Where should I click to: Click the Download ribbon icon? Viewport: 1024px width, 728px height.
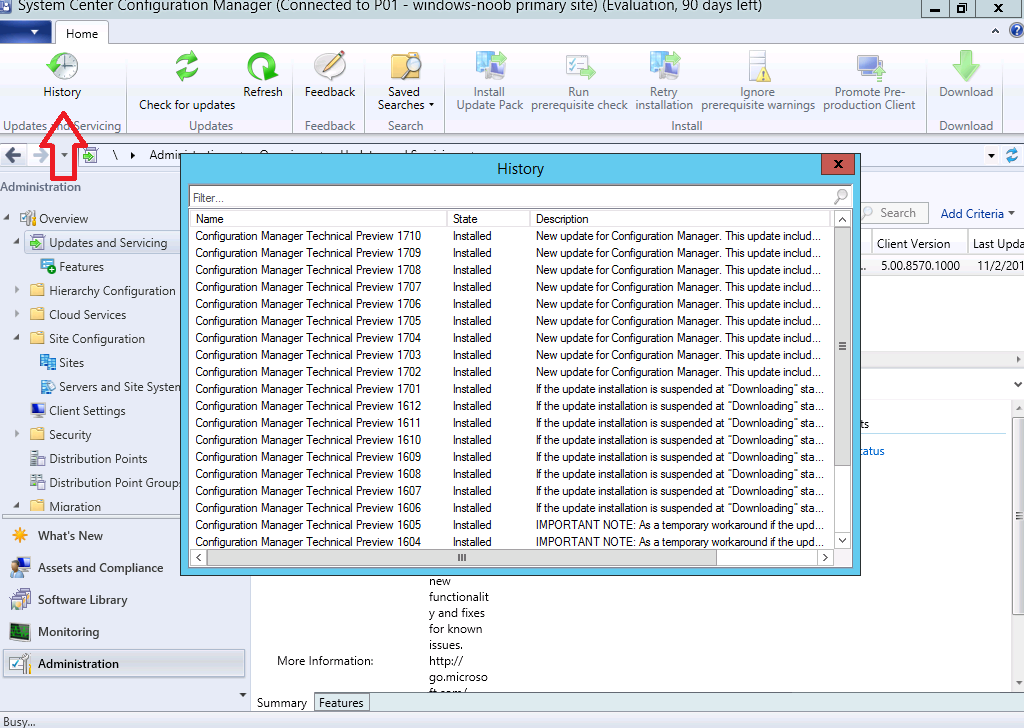click(966, 67)
